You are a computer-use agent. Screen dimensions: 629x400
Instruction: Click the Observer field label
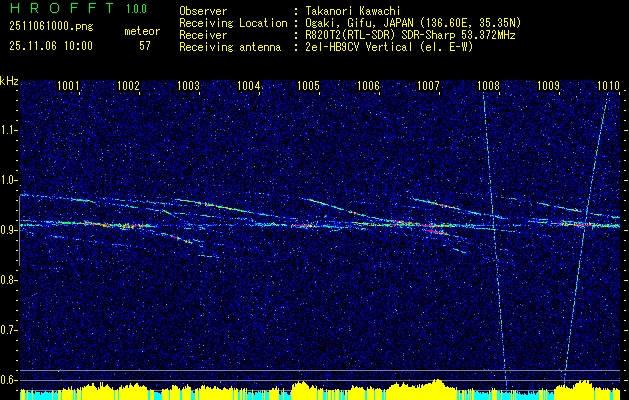point(203,11)
